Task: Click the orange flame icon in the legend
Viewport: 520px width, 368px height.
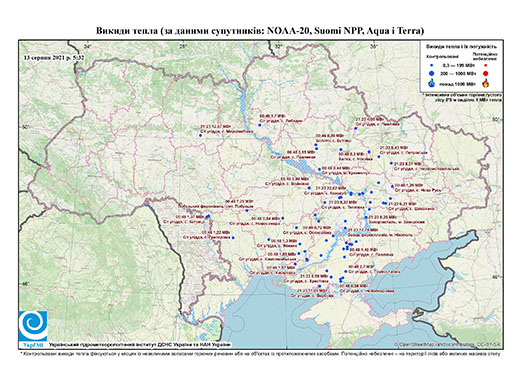Action: point(486,83)
